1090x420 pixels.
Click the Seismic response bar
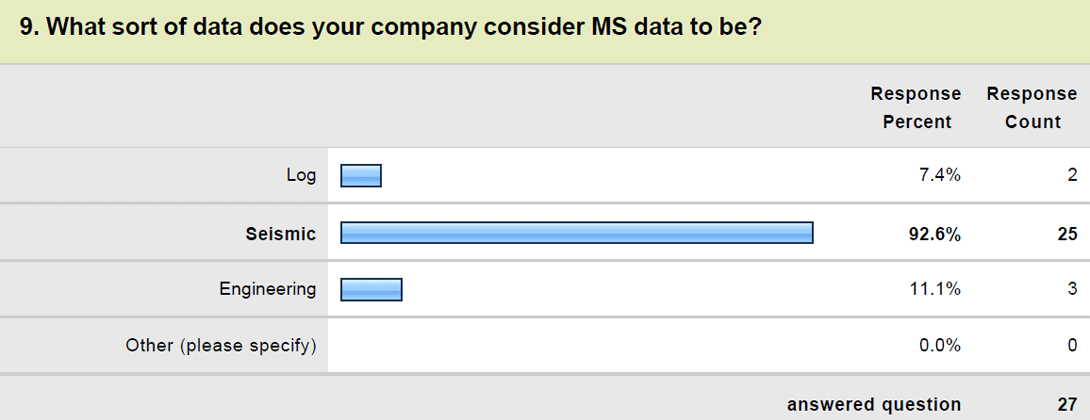pyautogui.click(x=577, y=233)
